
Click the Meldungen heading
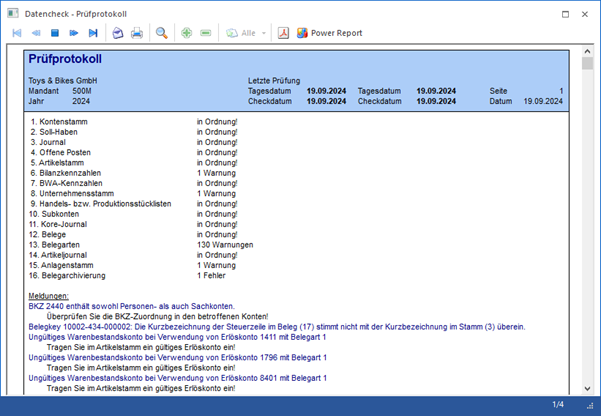[48, 296]
